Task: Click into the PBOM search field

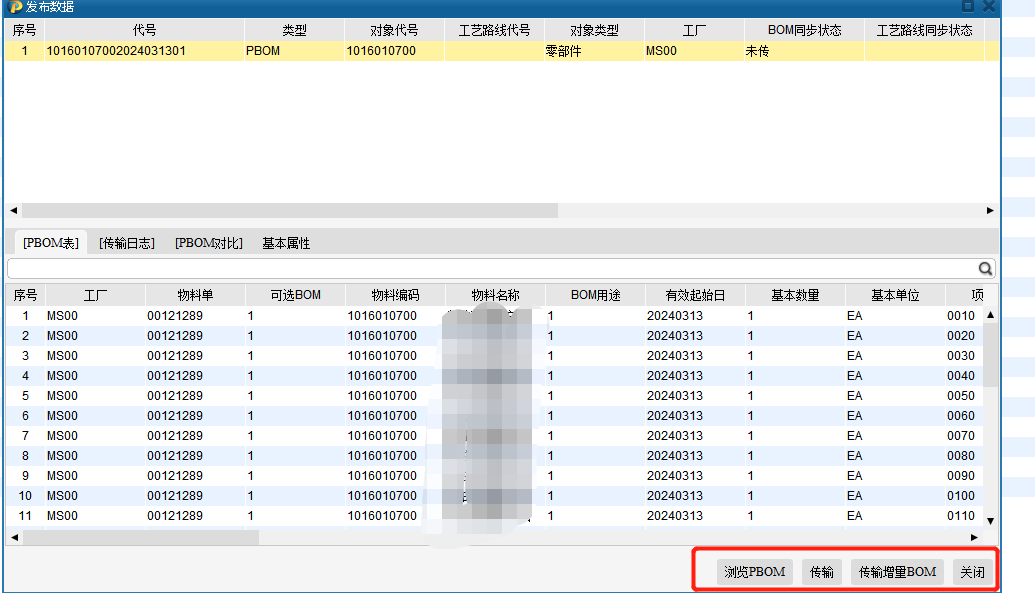Action: point(490,269)
